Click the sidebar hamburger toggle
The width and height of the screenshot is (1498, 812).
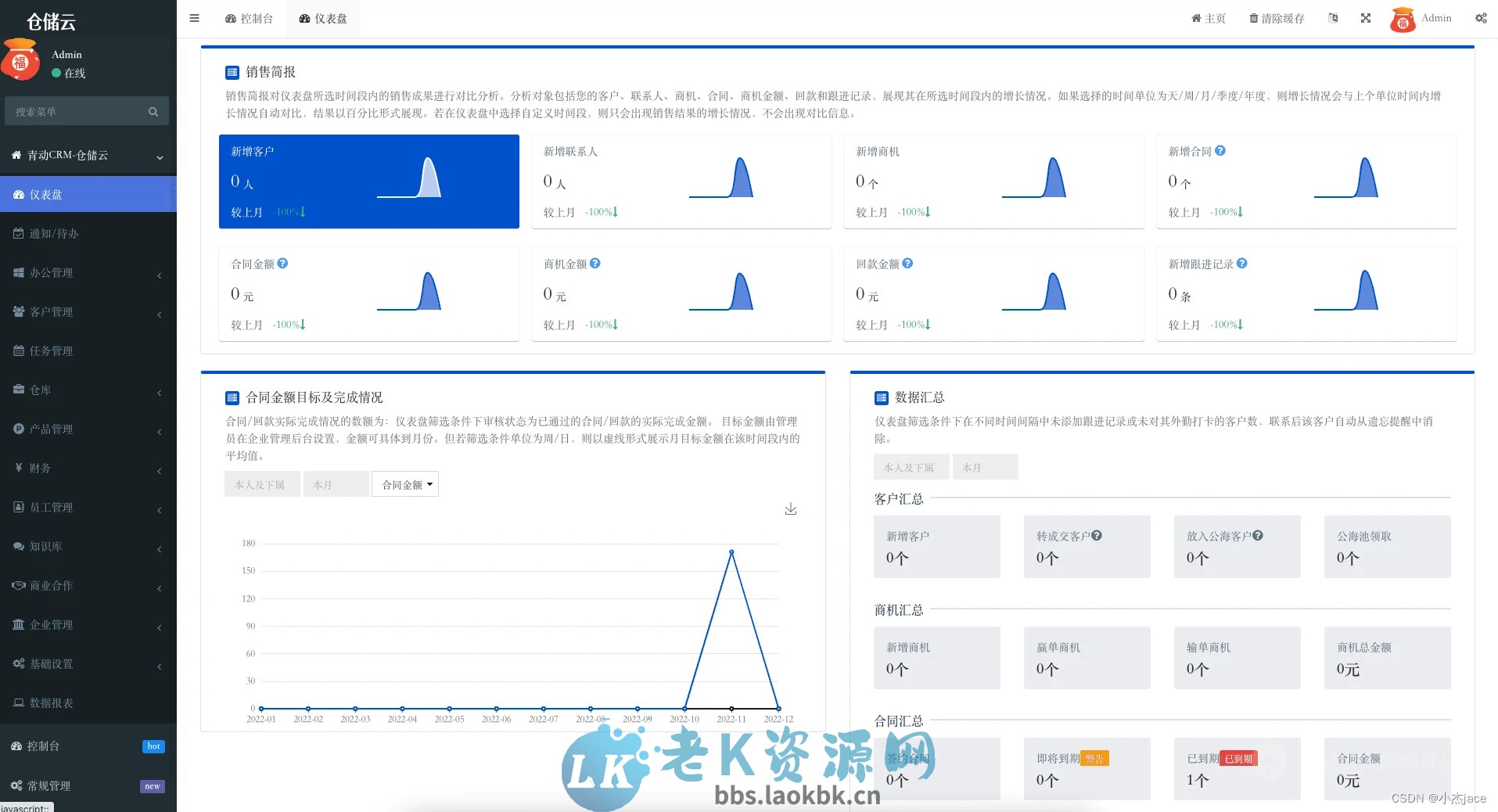pyautogui.click(x=194, y=18)
